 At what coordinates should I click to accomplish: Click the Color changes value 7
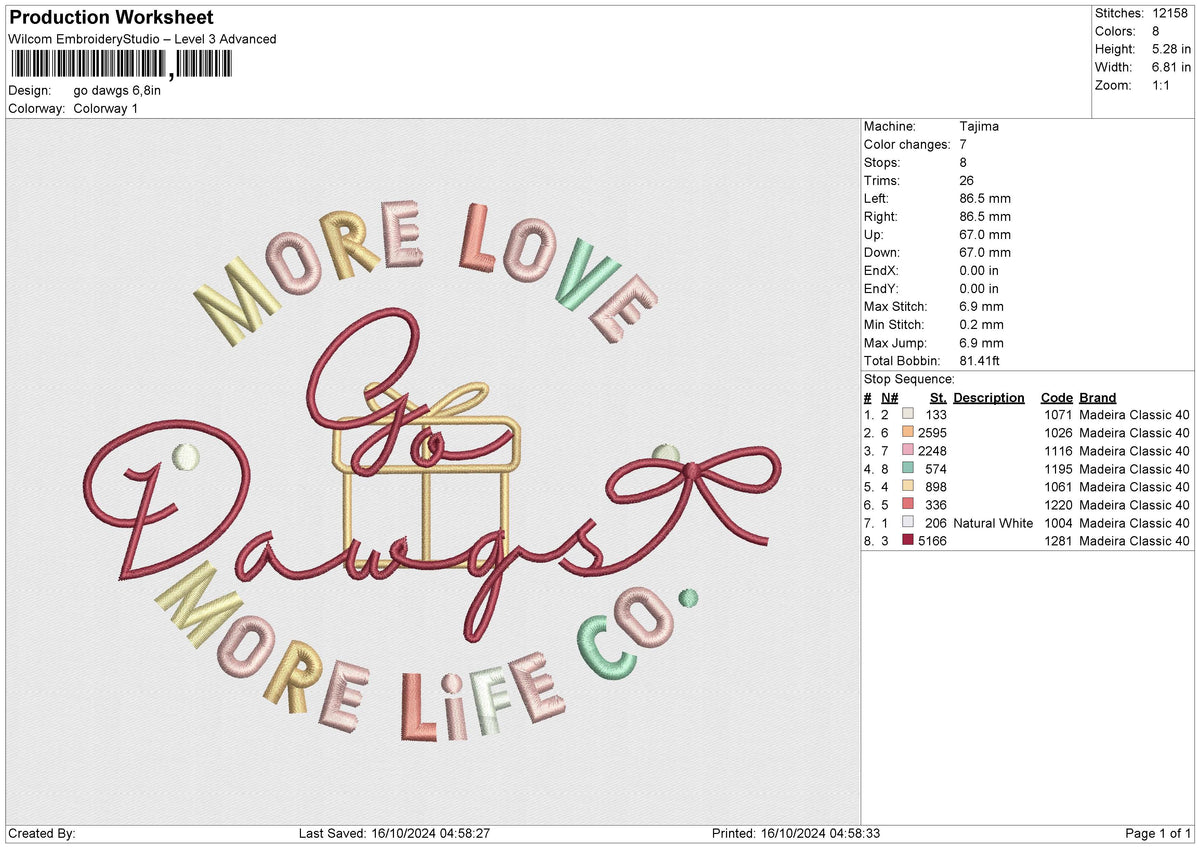pos(963,144)
